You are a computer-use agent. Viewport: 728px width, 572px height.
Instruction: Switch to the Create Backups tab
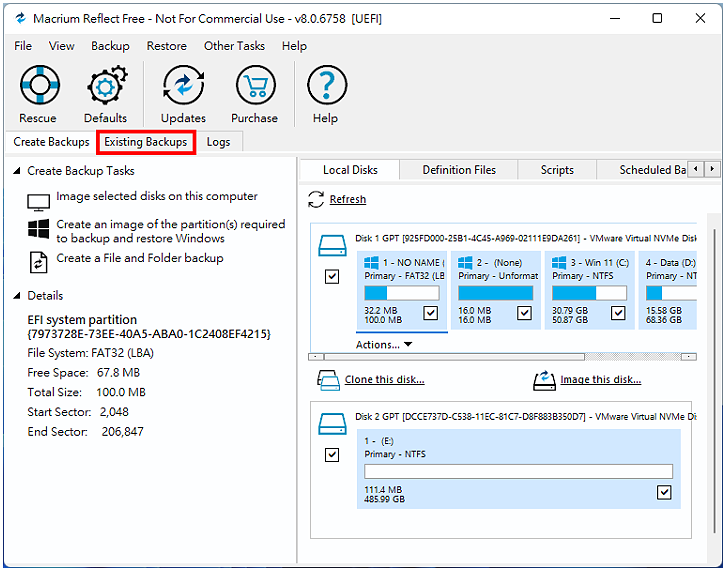(52, 142)
